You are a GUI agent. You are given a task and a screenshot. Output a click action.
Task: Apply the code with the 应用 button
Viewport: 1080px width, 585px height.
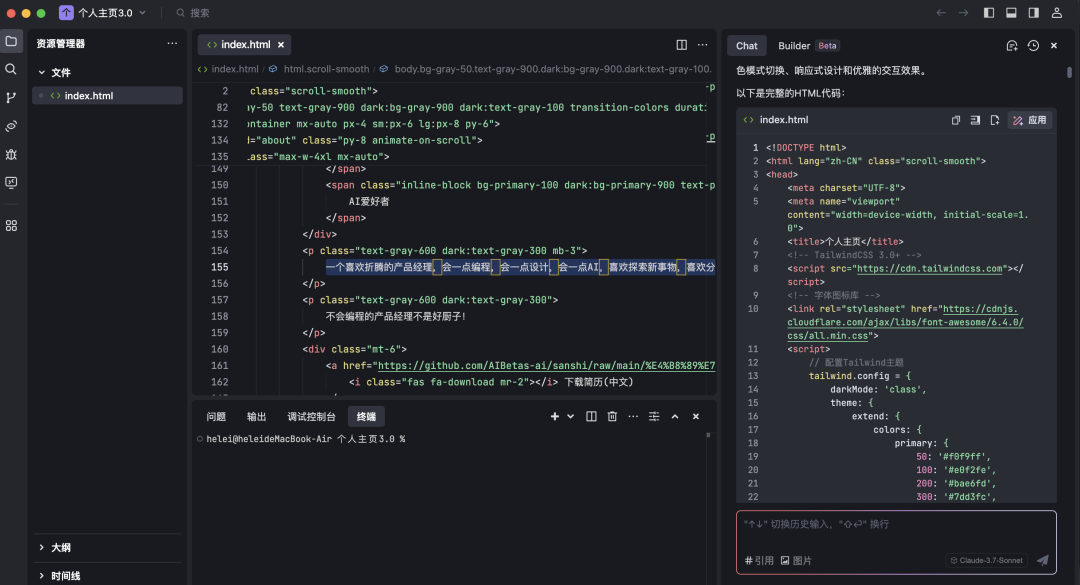(1030, 120)
